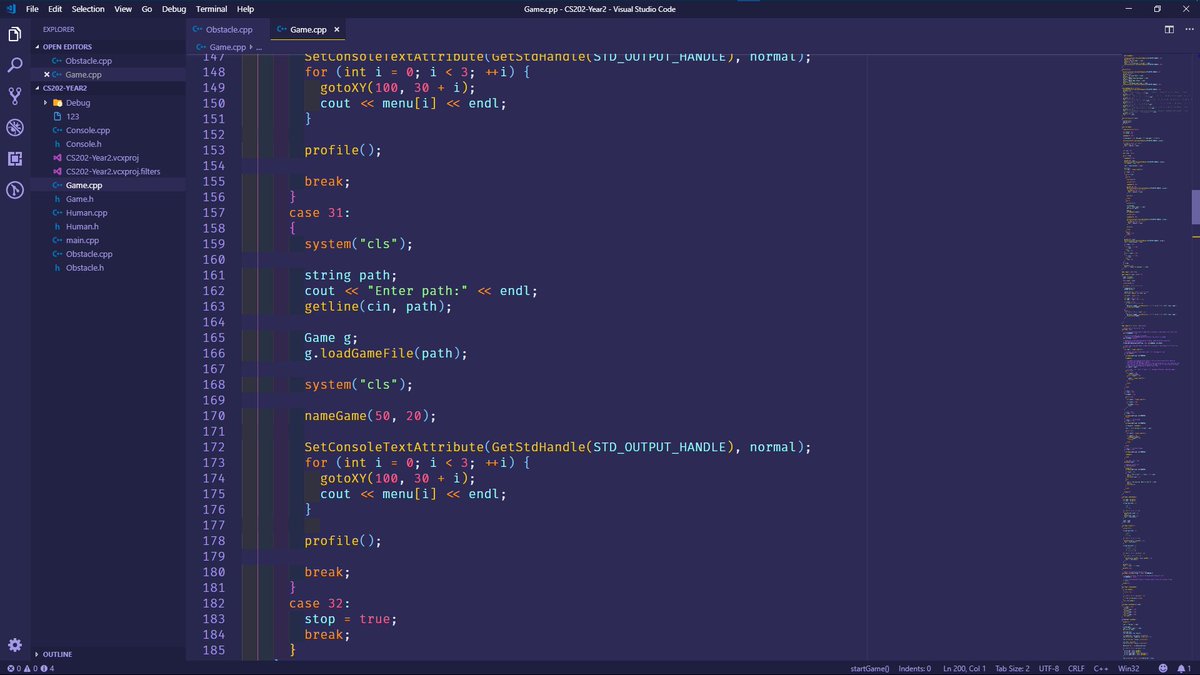
Task: Click startGame() in the status bar
Action: pyautogui.click(x=870, y=668)
